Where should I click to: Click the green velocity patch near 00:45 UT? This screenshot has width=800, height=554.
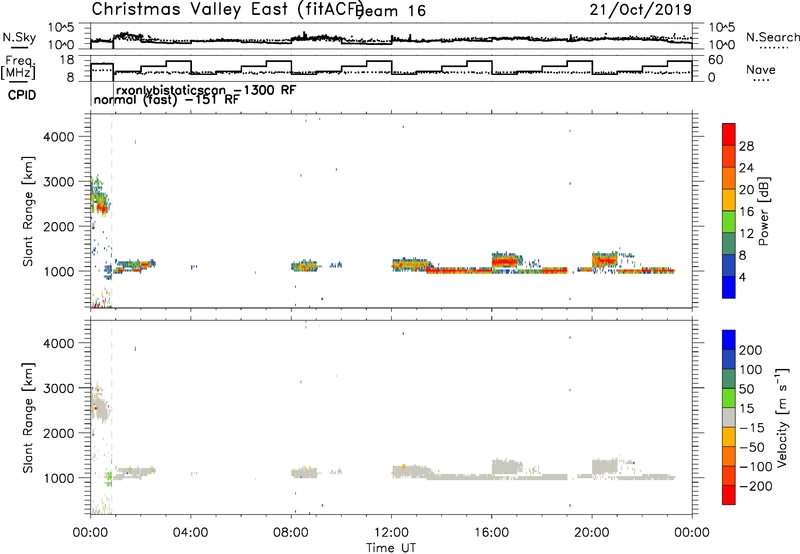point(109,477)
